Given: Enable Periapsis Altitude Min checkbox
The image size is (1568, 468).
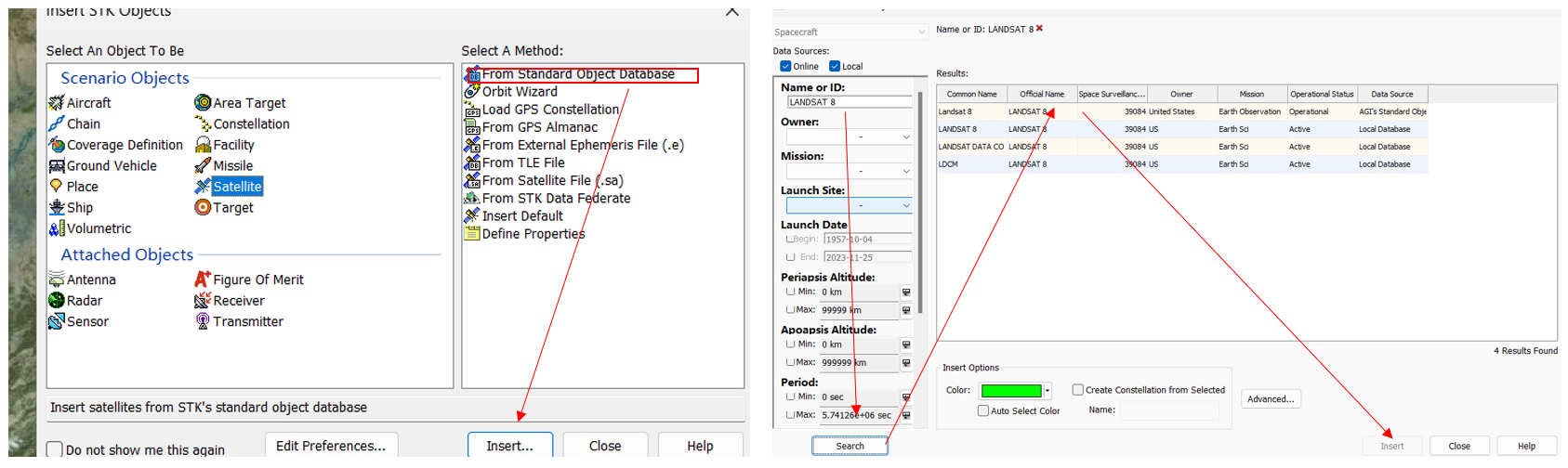Looking at the screenshot, I should pyautogui.click(x=790, y=292).
